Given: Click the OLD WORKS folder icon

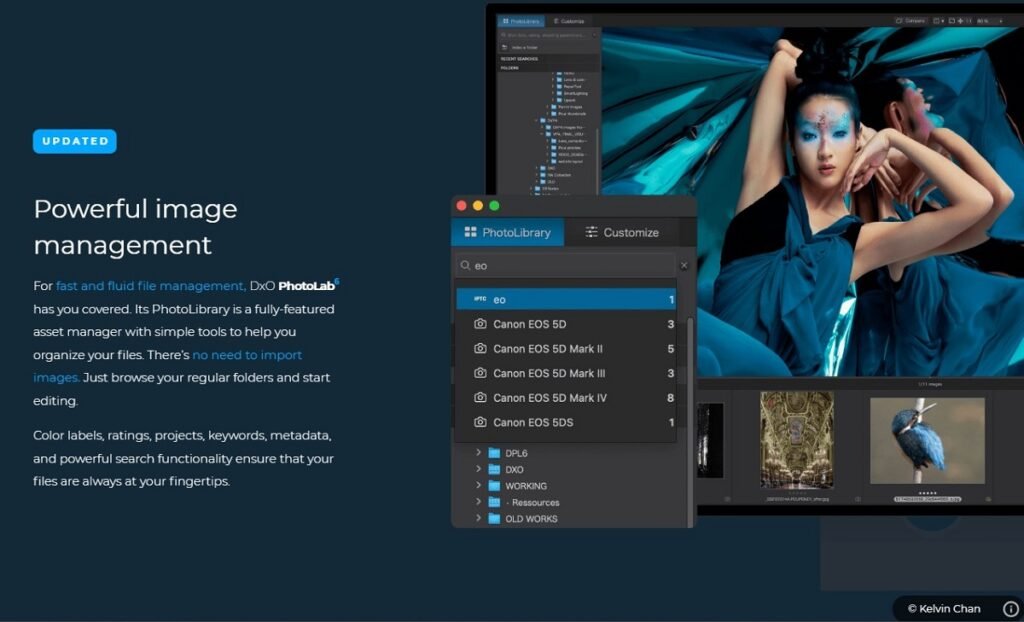Looking at the screenshot, I should [494, 519].
